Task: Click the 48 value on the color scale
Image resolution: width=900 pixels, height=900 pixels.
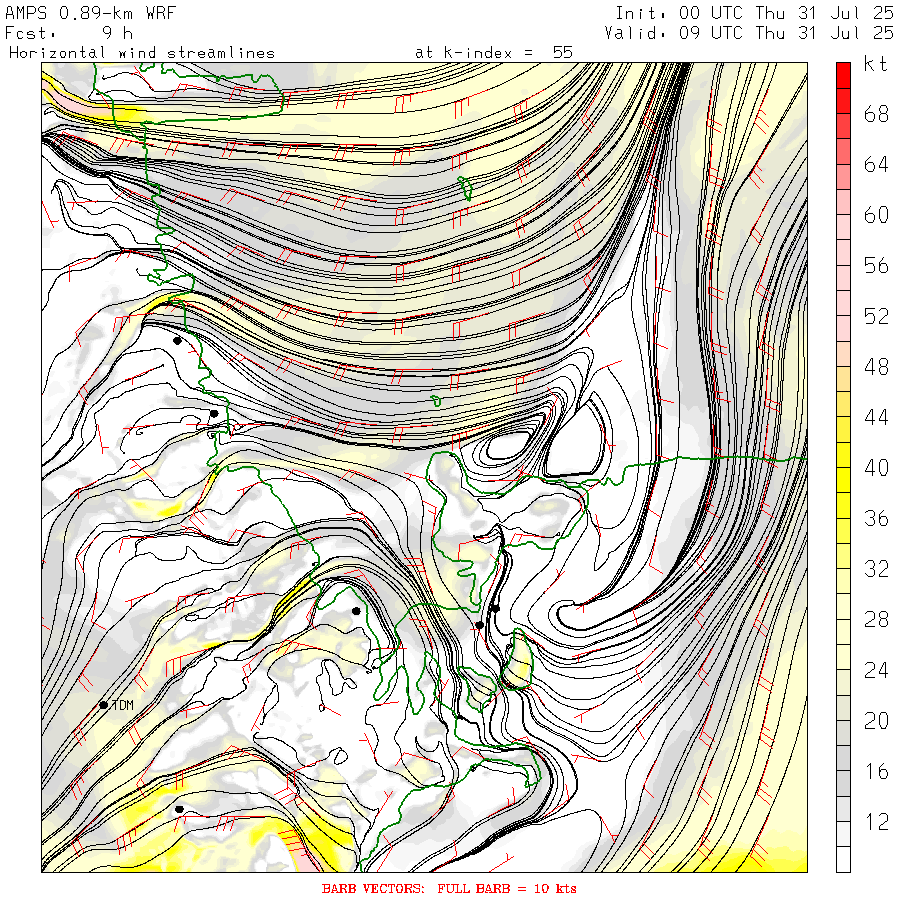Action: point(876,367)
